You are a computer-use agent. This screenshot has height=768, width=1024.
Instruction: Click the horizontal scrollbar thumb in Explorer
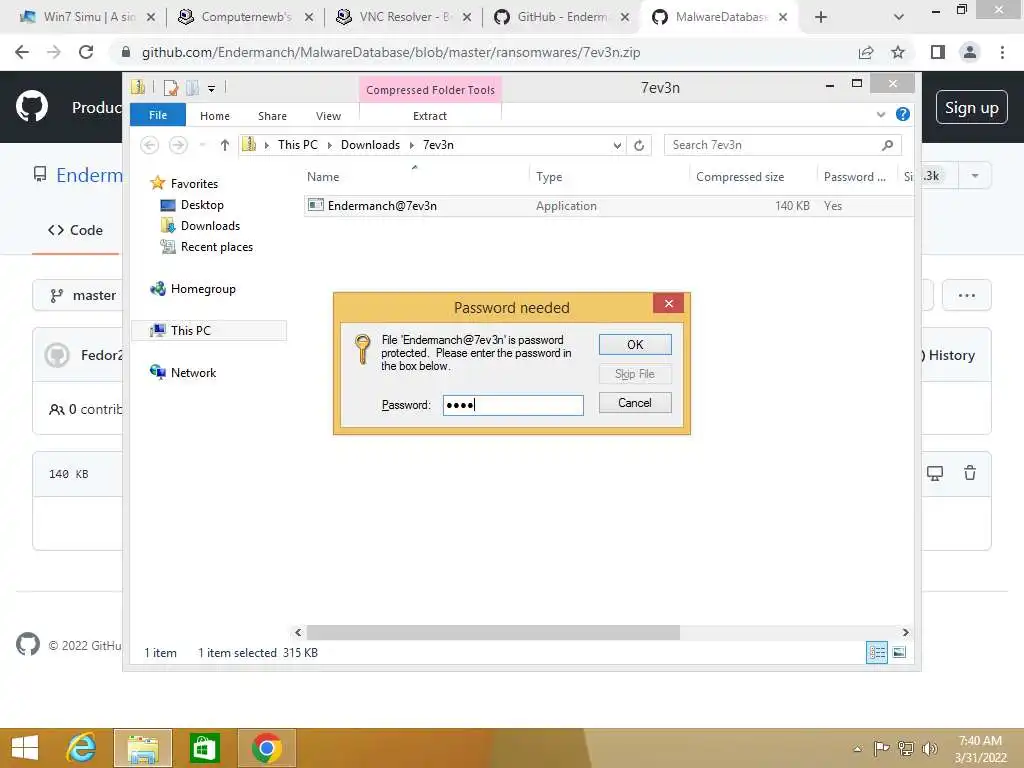pyautogui.click(x=493, y=632)
